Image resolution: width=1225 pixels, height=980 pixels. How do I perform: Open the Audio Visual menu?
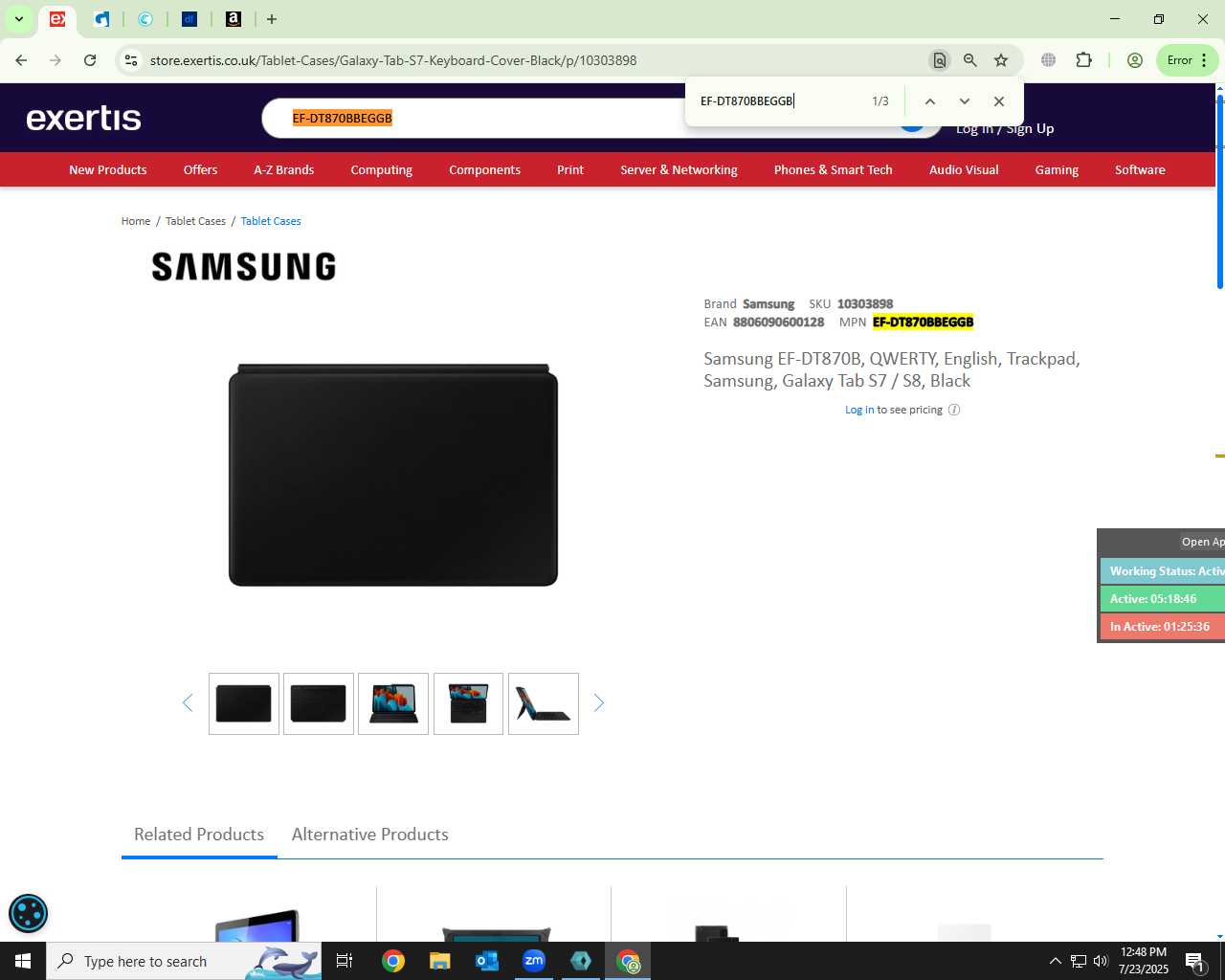coord(964,170)
